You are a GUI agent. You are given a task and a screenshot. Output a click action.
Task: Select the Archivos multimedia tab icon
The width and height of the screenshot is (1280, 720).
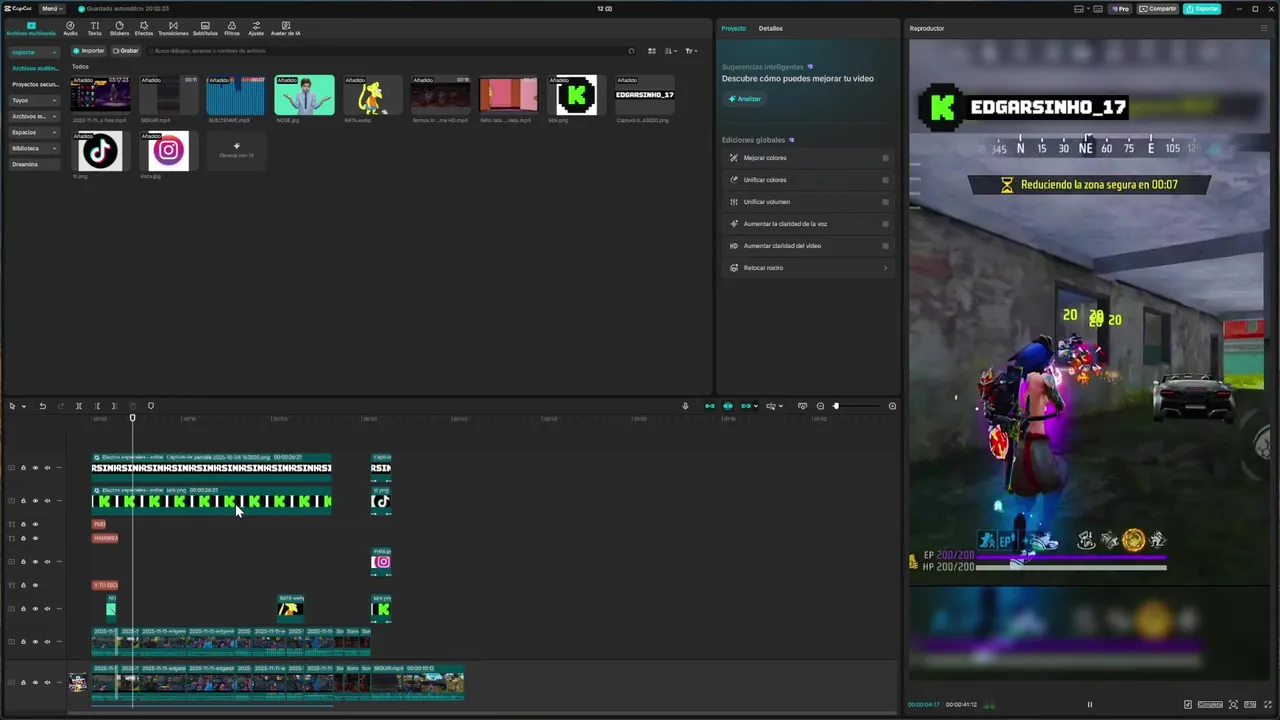(31, 28)
